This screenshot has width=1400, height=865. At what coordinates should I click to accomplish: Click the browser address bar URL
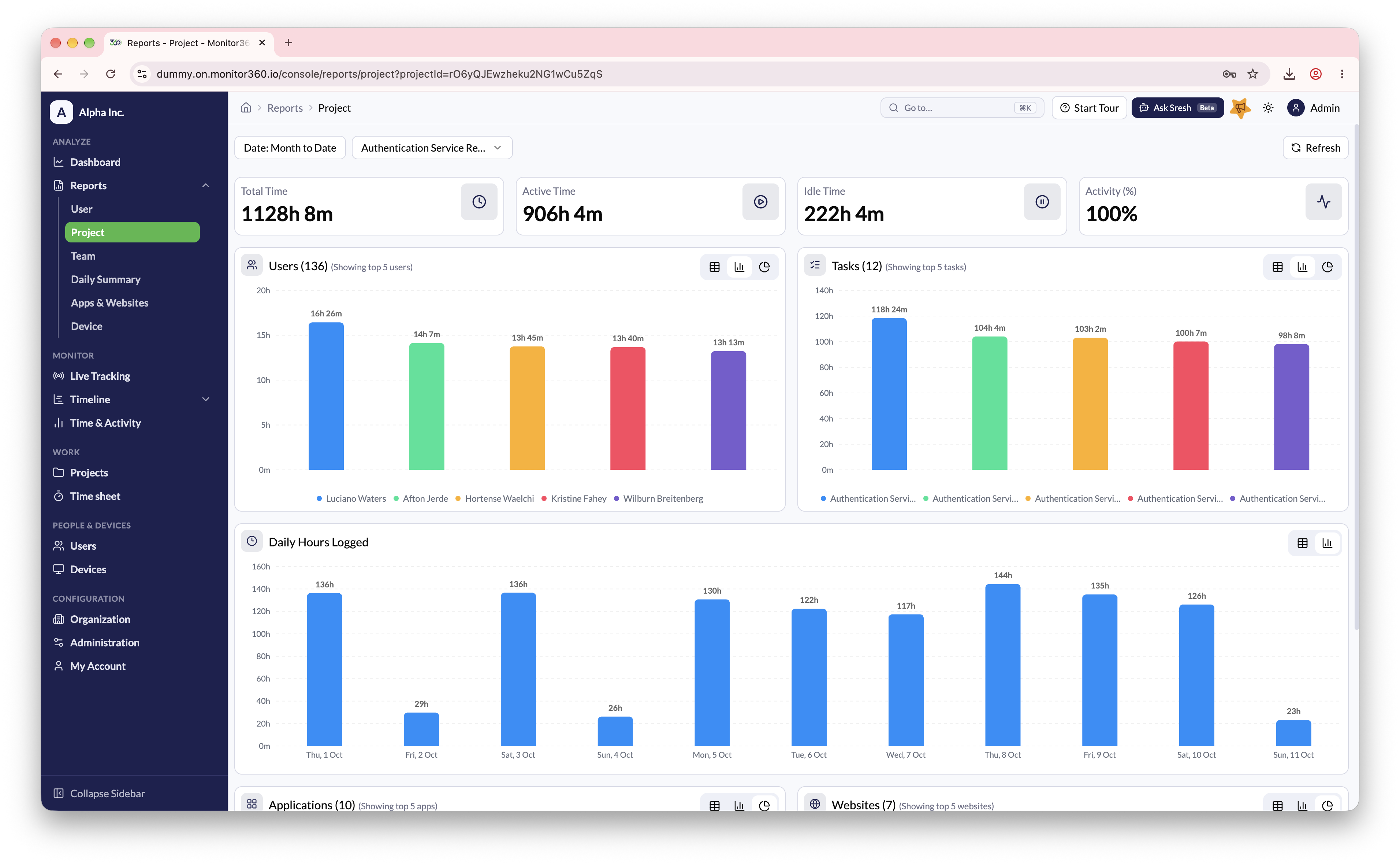pos(379,74)
